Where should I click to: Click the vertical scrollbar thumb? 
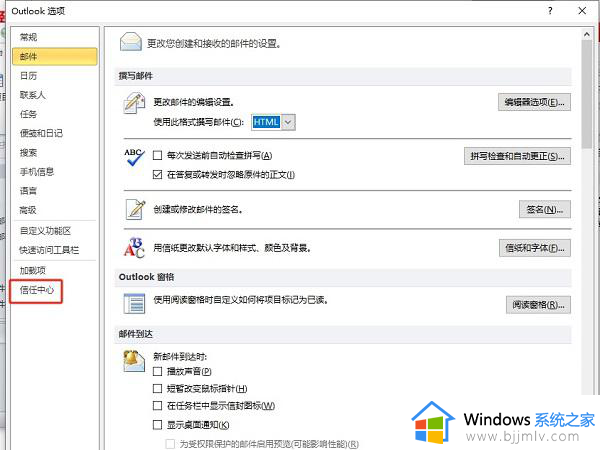pyautogui.click(x=587, y=94)
